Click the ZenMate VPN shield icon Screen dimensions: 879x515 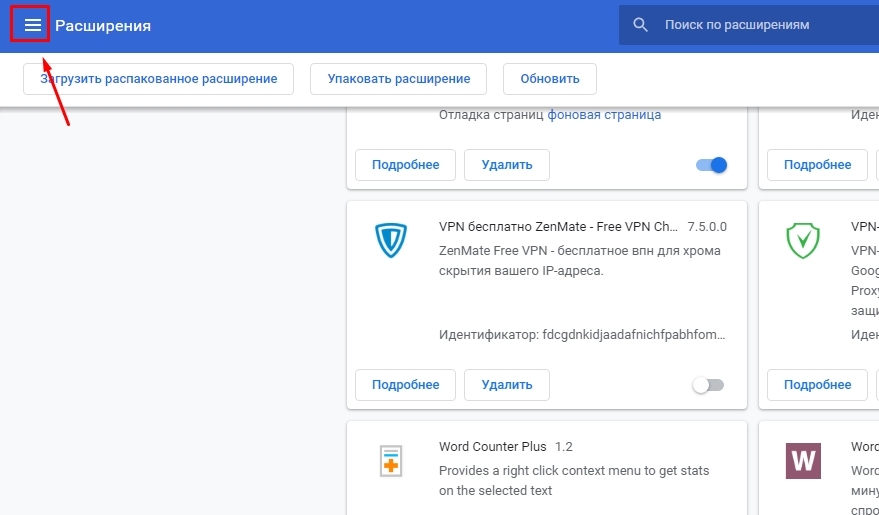tap(391, 241)
